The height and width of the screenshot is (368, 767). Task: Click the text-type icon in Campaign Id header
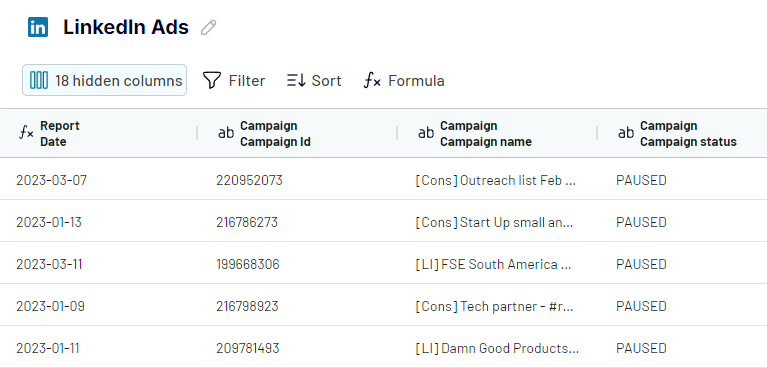pos(226,133)
